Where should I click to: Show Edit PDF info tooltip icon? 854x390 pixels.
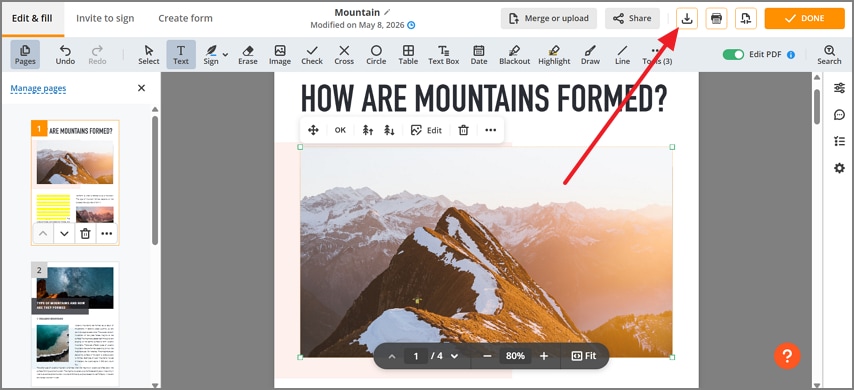[x=791, y=54]
